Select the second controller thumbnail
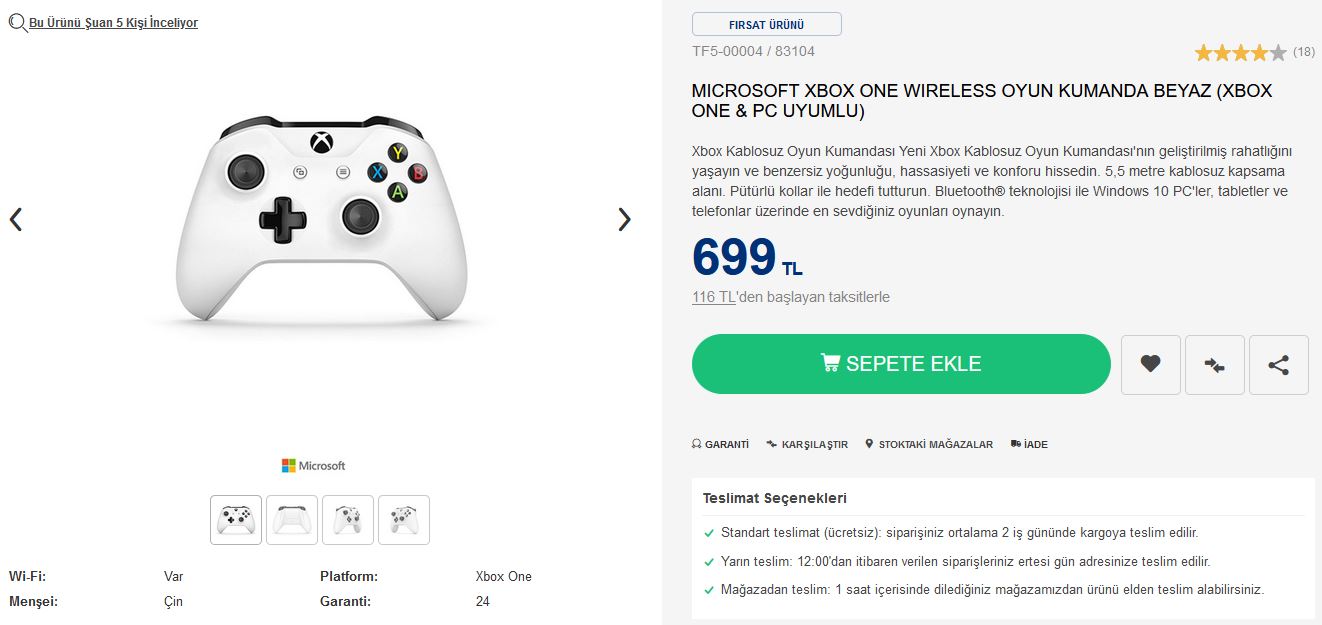Image resolution: width=1322 pixels, height=625 pixels. point(292,520)
